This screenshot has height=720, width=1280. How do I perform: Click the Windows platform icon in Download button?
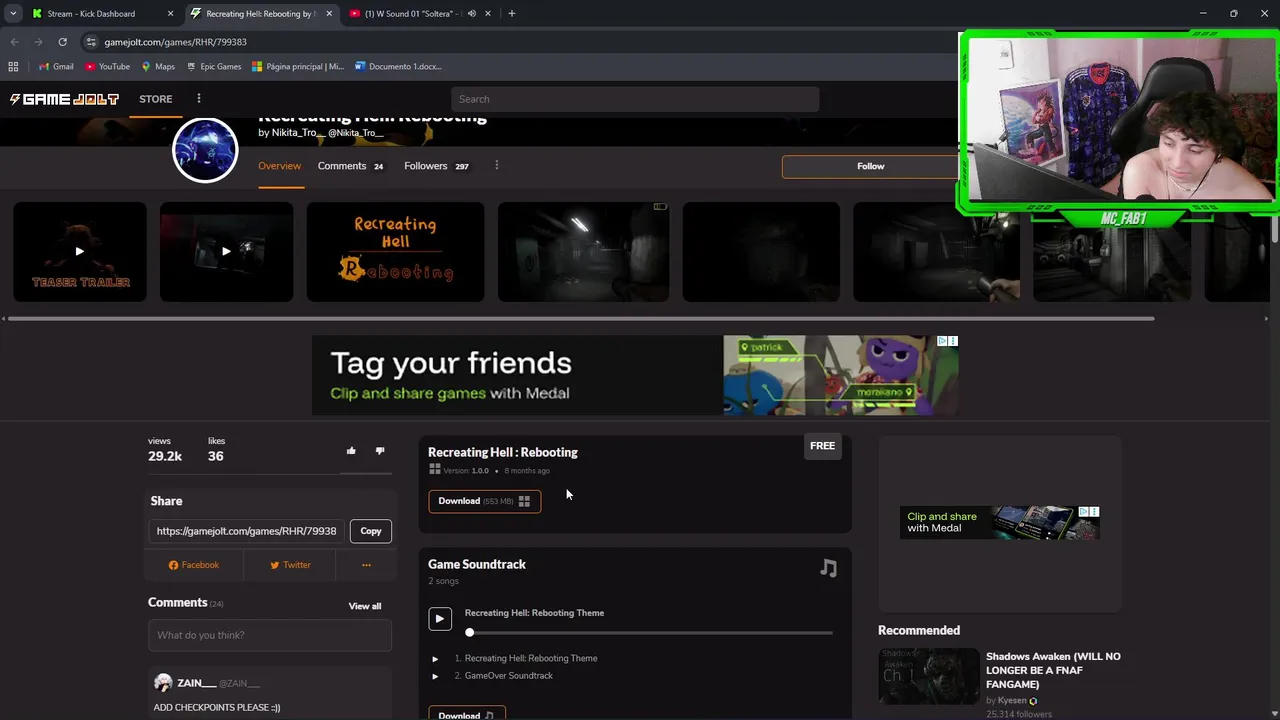[524, 501]
